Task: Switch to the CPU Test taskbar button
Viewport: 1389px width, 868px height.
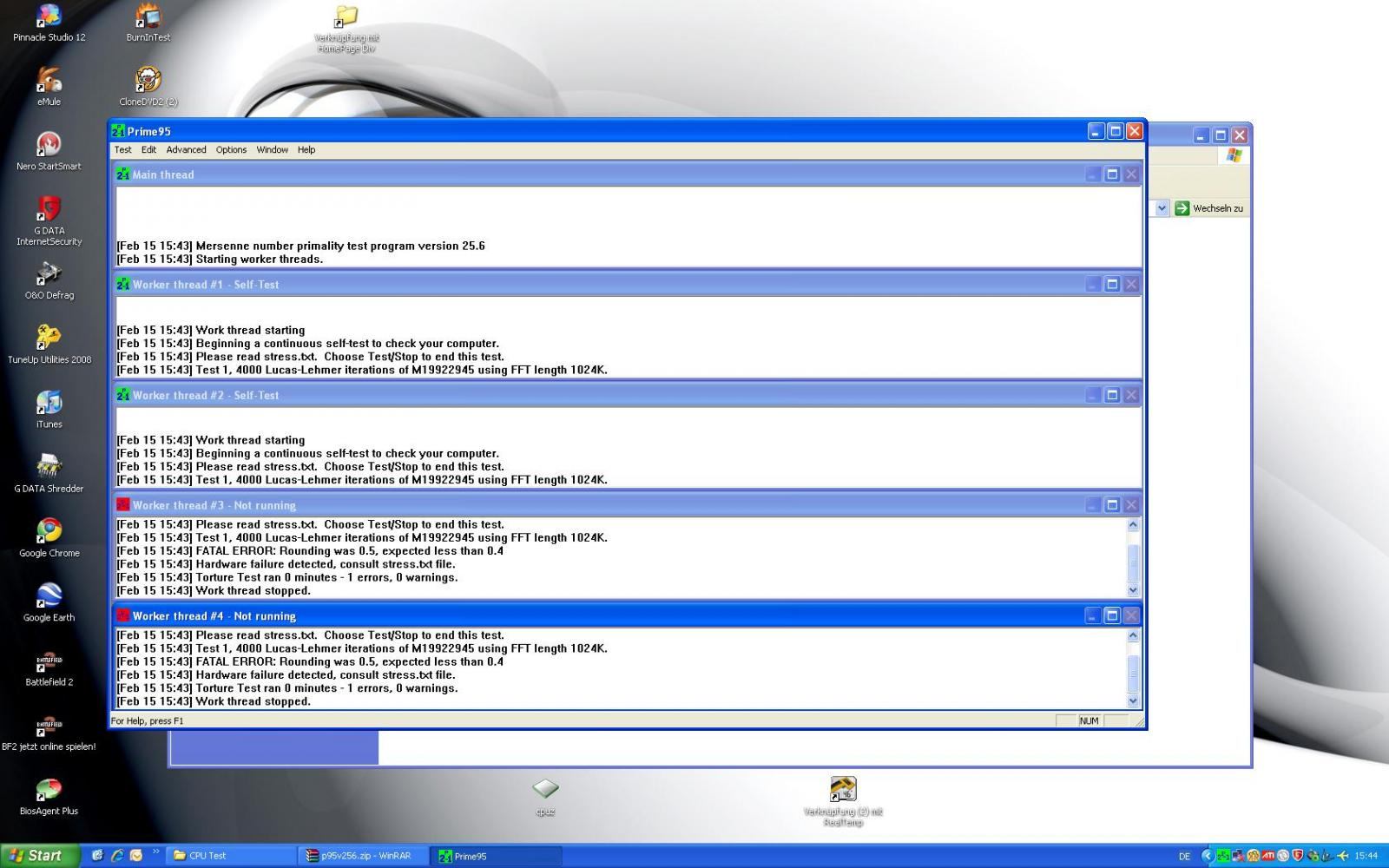Action: [x=231, y=856]
